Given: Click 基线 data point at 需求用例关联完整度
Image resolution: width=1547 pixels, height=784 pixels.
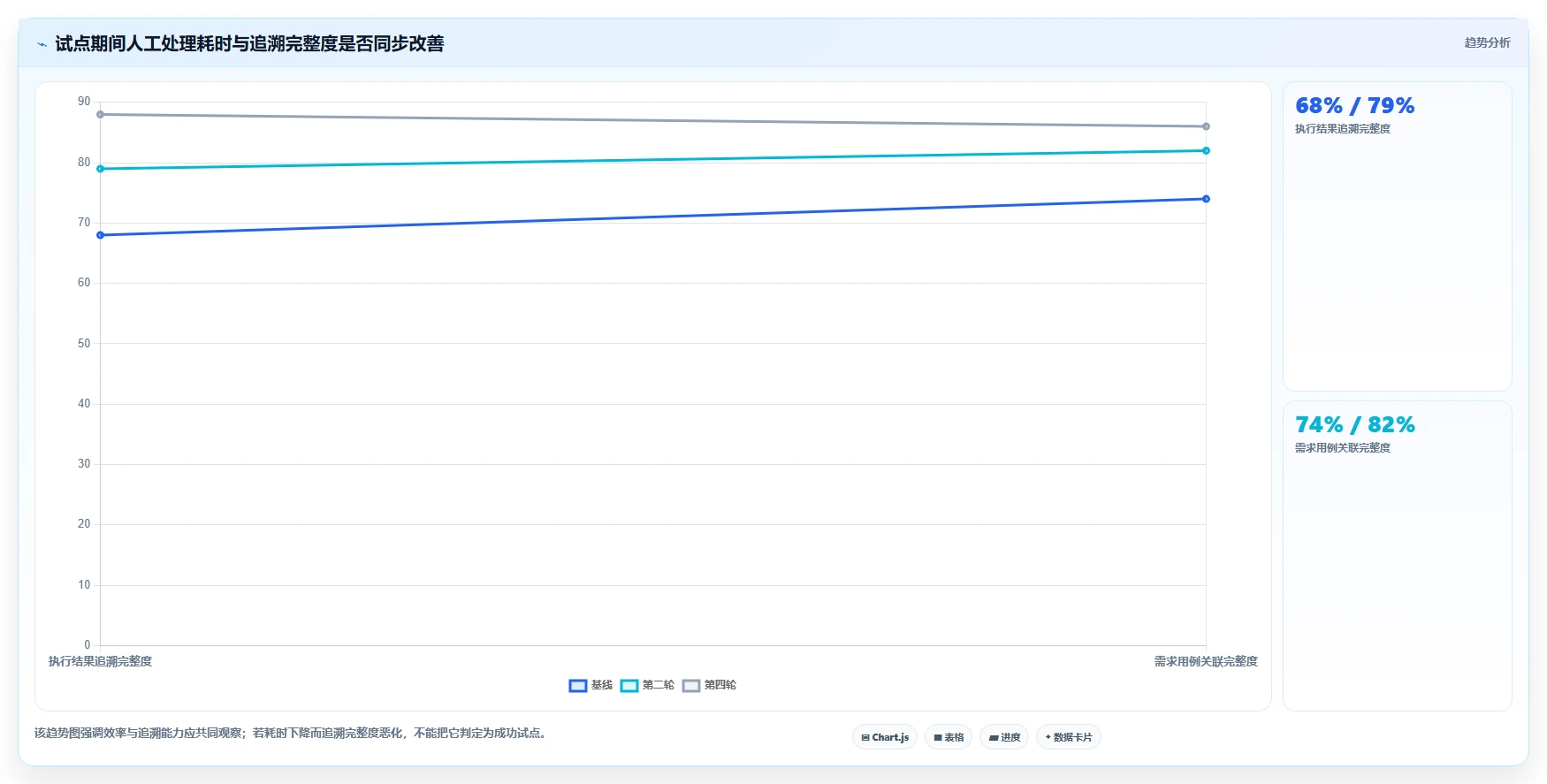Looking at the screenshot, I should (x=1206, y=199).
